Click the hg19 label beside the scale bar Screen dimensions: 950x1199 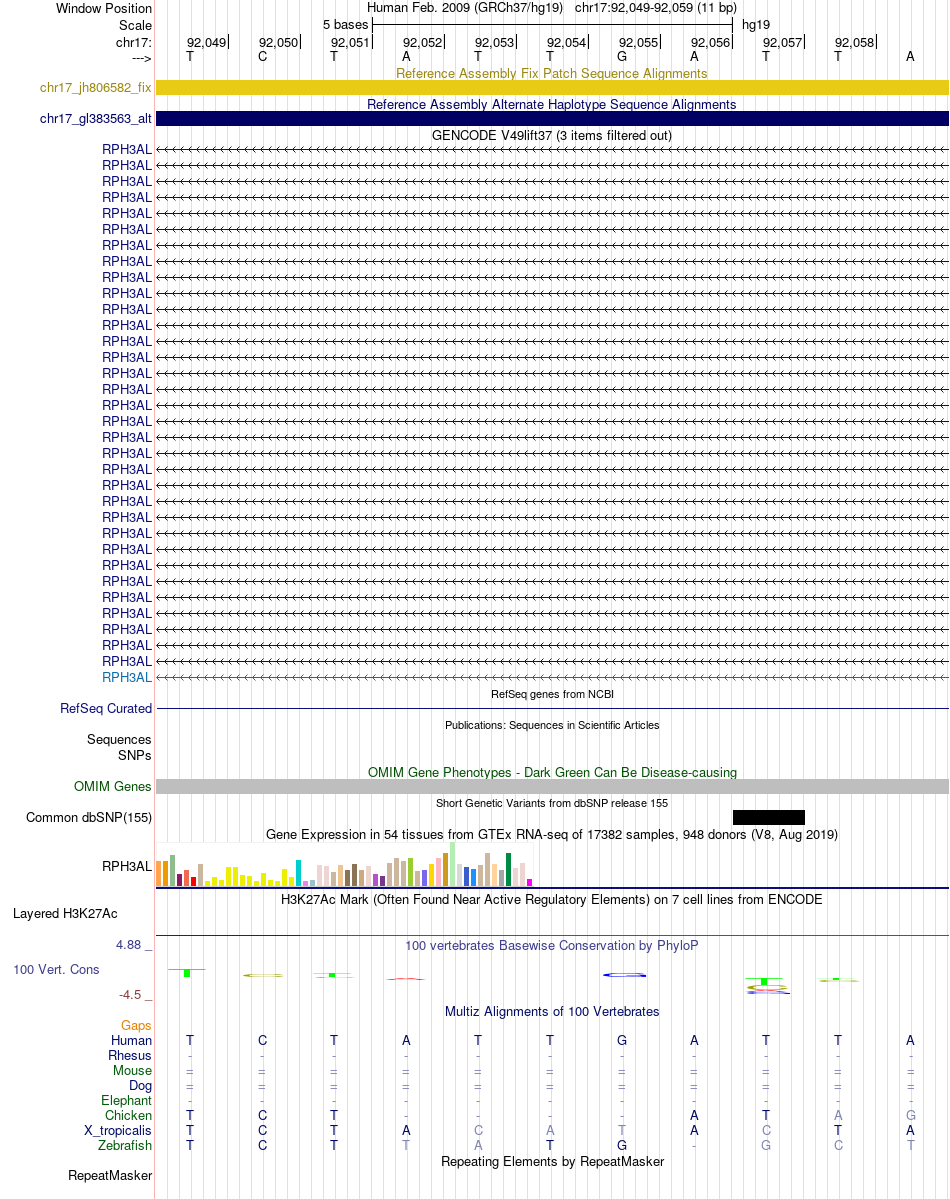tap(756, 24)
